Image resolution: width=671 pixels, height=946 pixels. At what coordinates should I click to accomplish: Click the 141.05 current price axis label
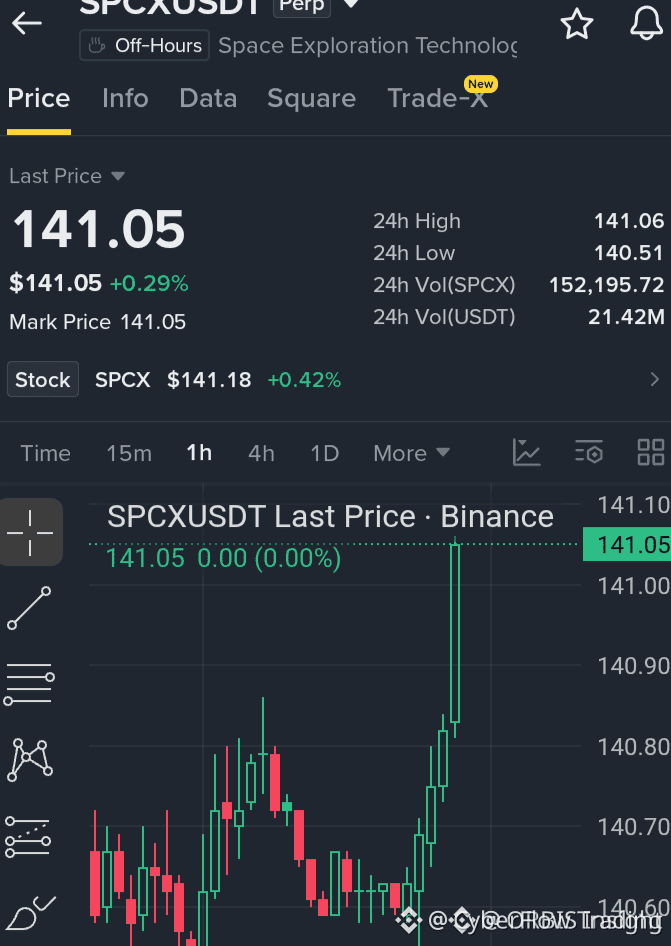point(627,544)
